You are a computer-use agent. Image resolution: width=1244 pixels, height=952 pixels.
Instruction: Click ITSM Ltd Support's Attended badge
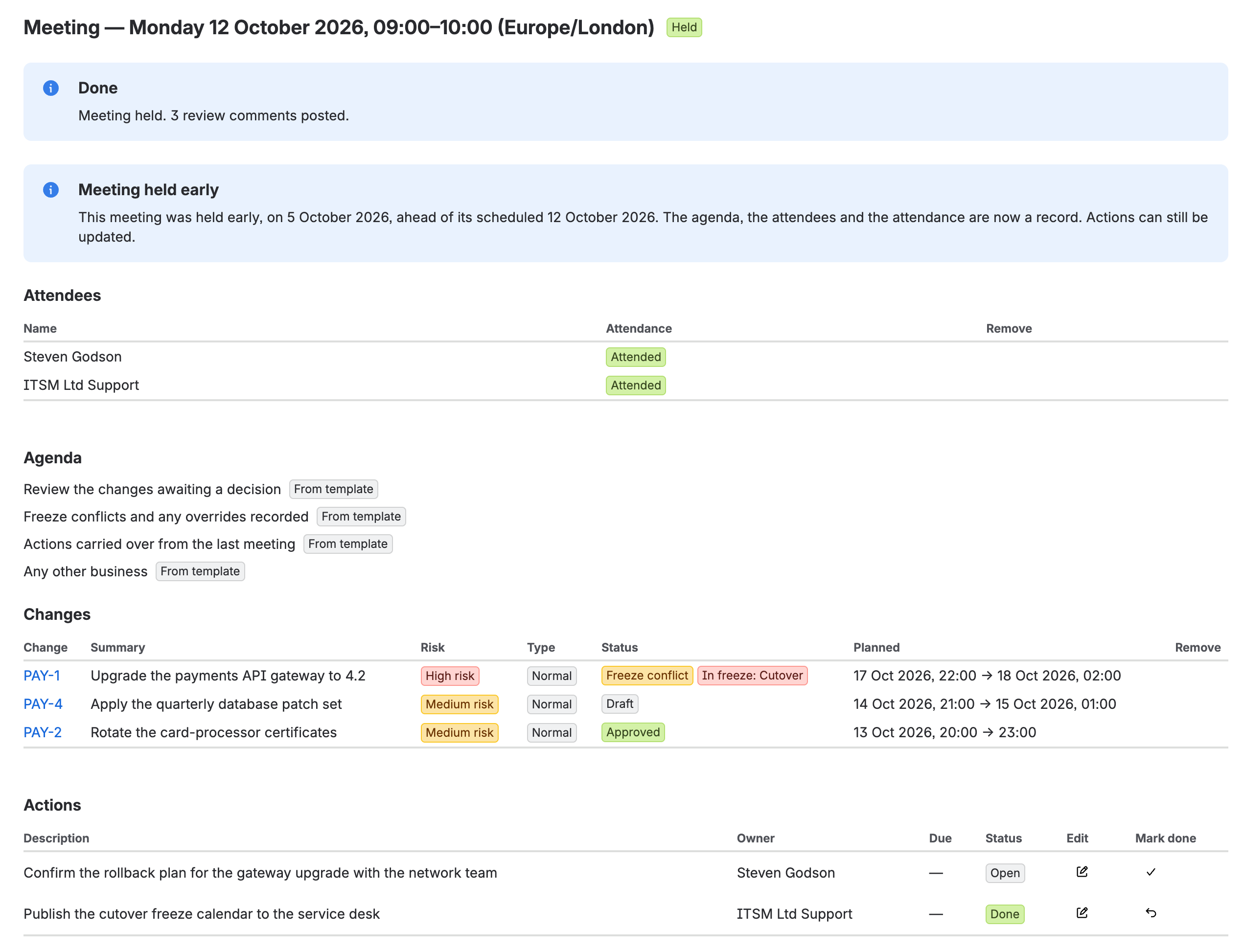coord(635,385)
